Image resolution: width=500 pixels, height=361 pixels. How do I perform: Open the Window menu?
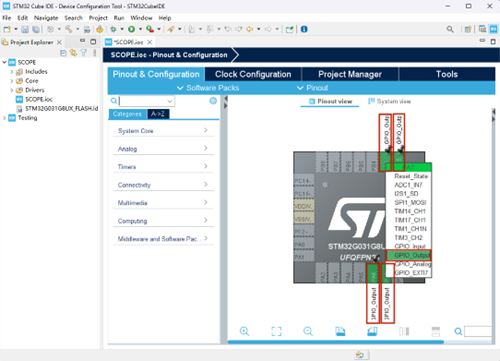[141, 18]
